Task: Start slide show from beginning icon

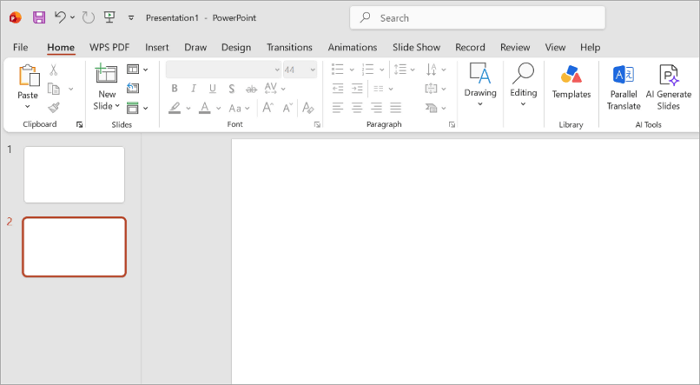Action: [109, 17]
